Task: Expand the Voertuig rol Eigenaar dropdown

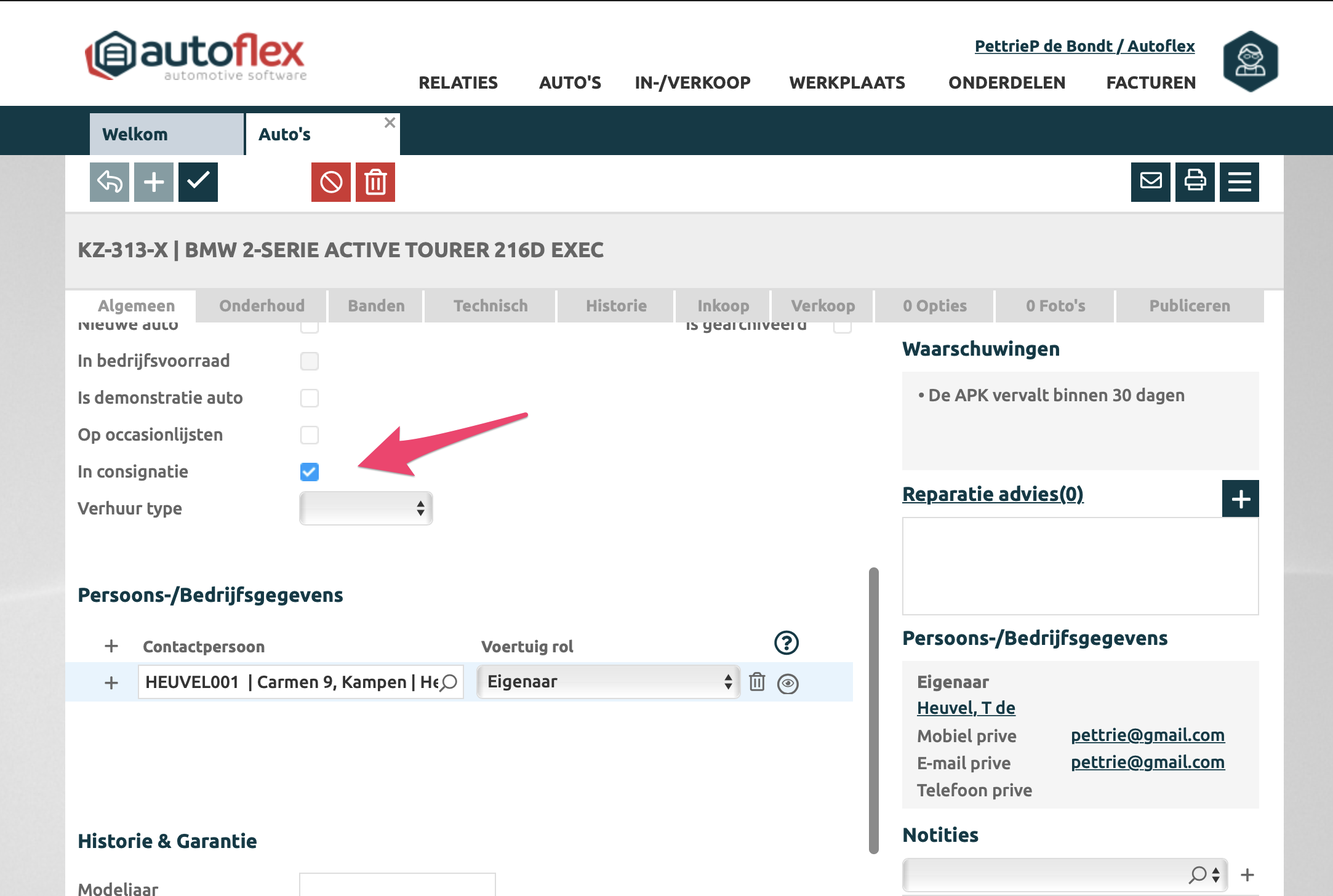Action: 608,682
